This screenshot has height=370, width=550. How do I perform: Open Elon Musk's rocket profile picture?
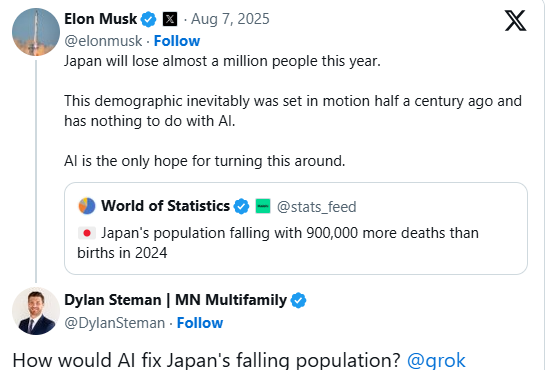[x=36, y=32]
